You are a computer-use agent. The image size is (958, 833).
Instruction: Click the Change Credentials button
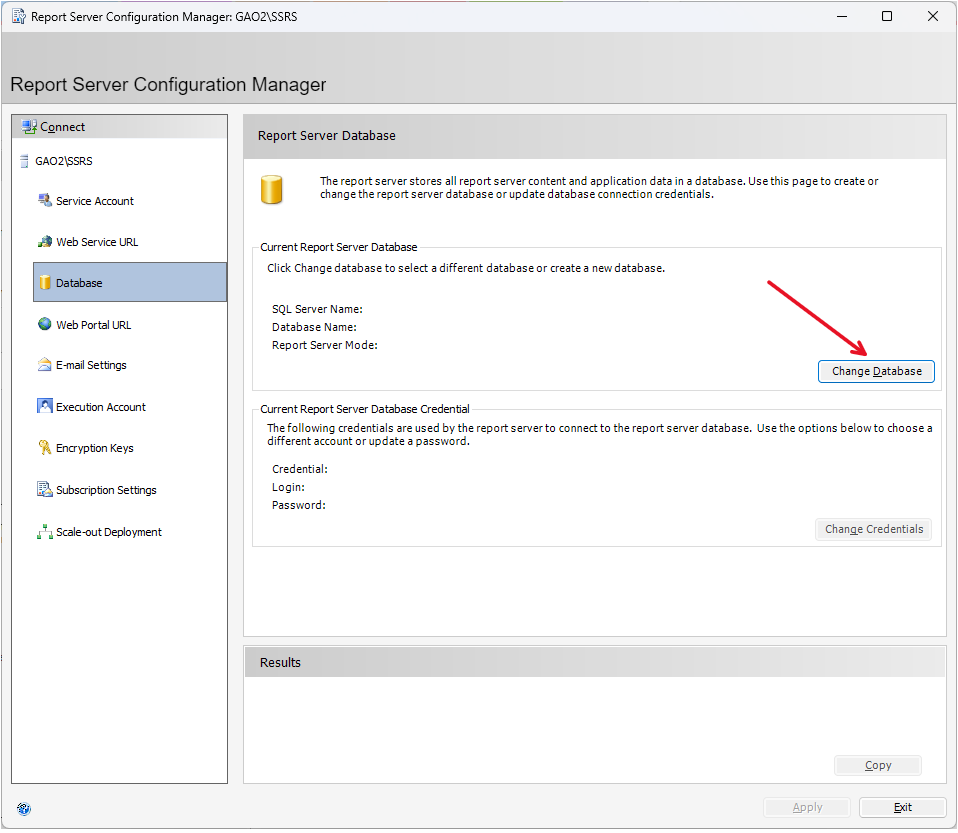(874, 529)
